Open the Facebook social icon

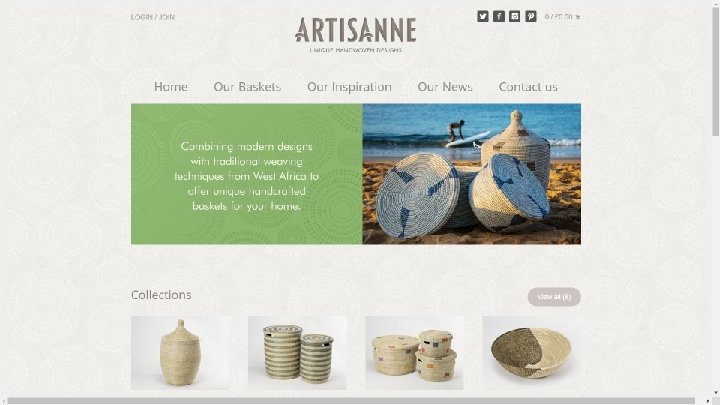pos(499,17)
